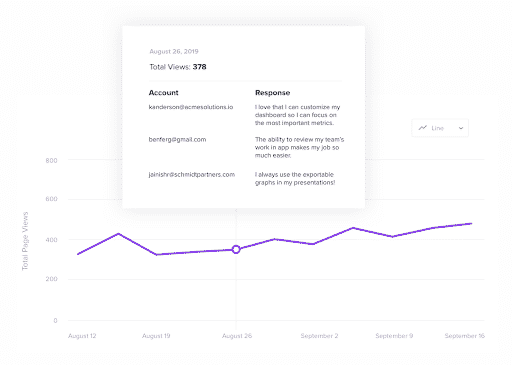
Task: Click the September 9 axis label
Action: tap(394, 336)
